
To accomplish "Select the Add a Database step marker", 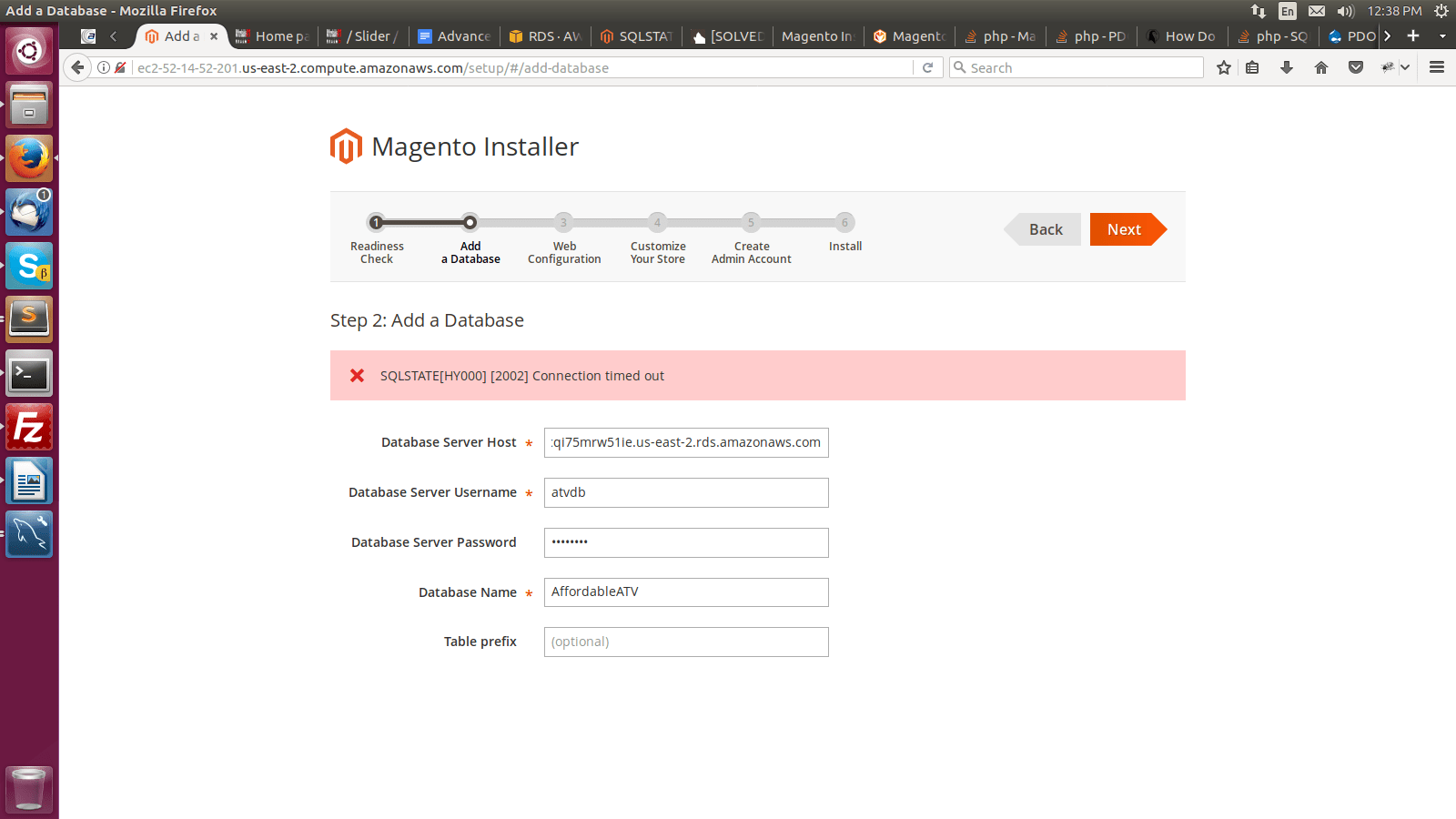I will click(470, 222).
